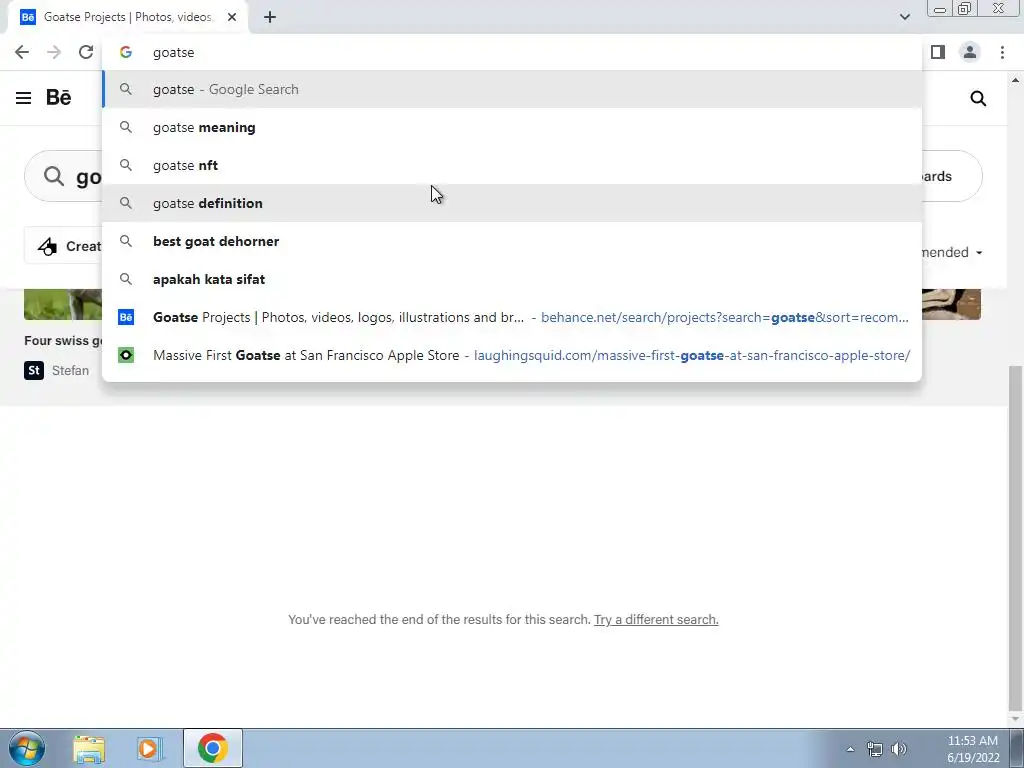The width and height of the screenshot is (1024, 768).
Task: Select 'goatse - Google Search' suggestion
Action: click(512, 89)
